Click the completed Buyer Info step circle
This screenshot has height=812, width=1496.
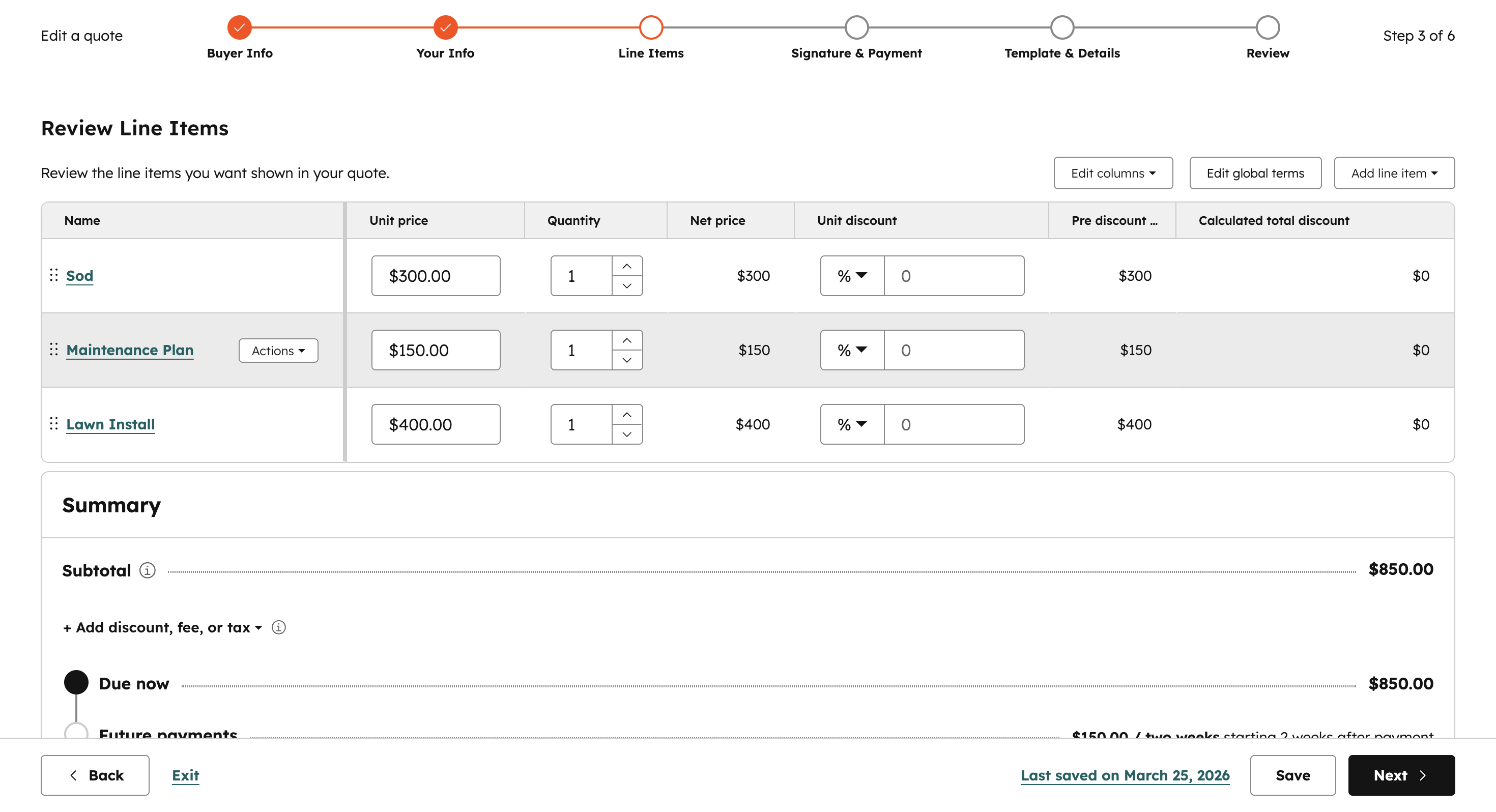(x=239, y=27)
